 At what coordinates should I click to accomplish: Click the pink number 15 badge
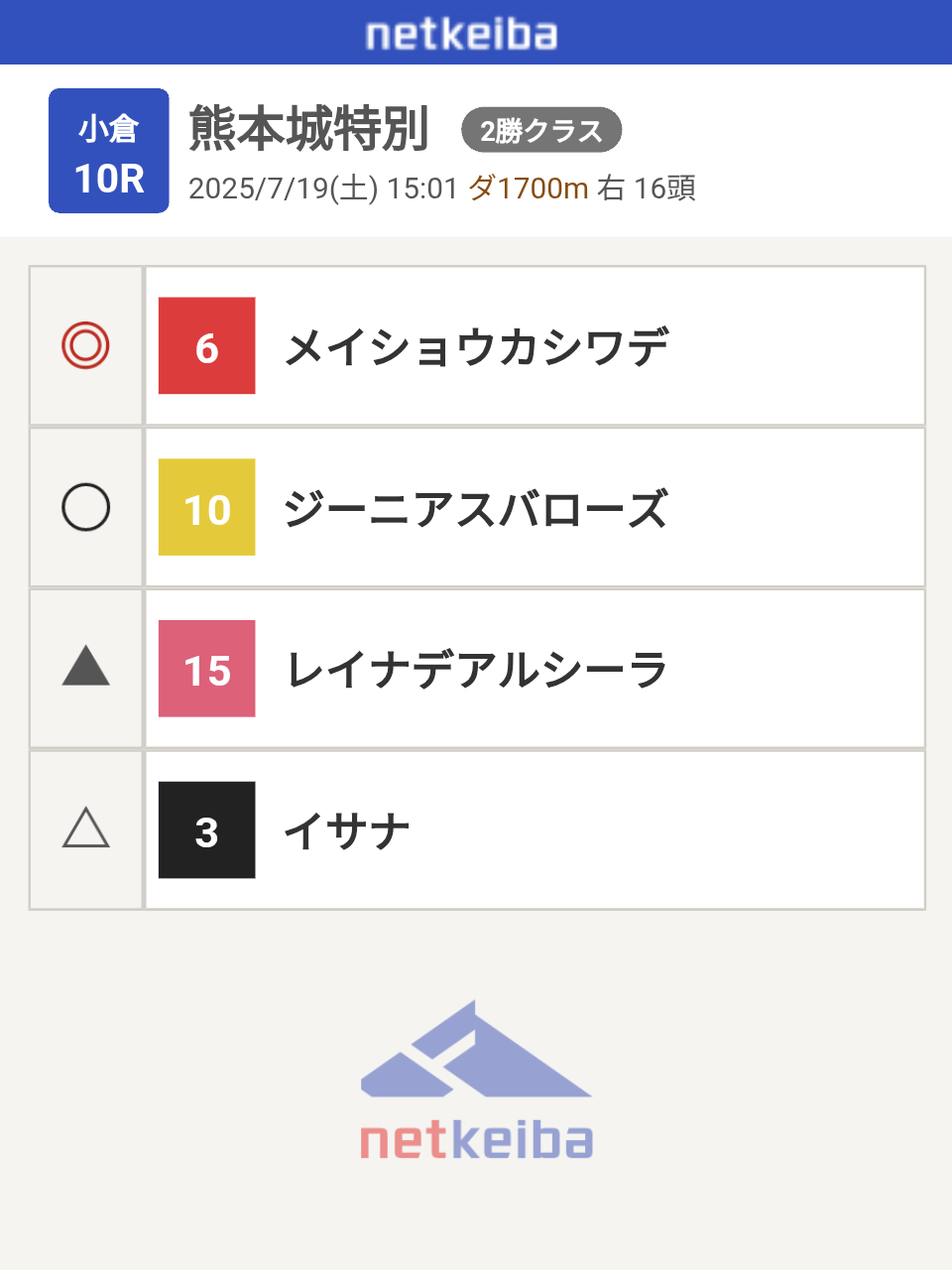(207, 669)
